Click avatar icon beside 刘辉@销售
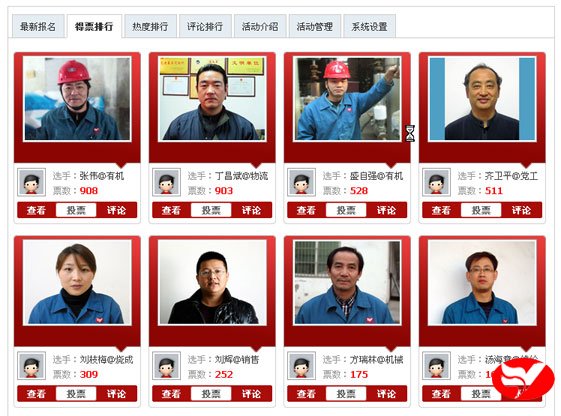561x416 pixels. coord(166,366)
